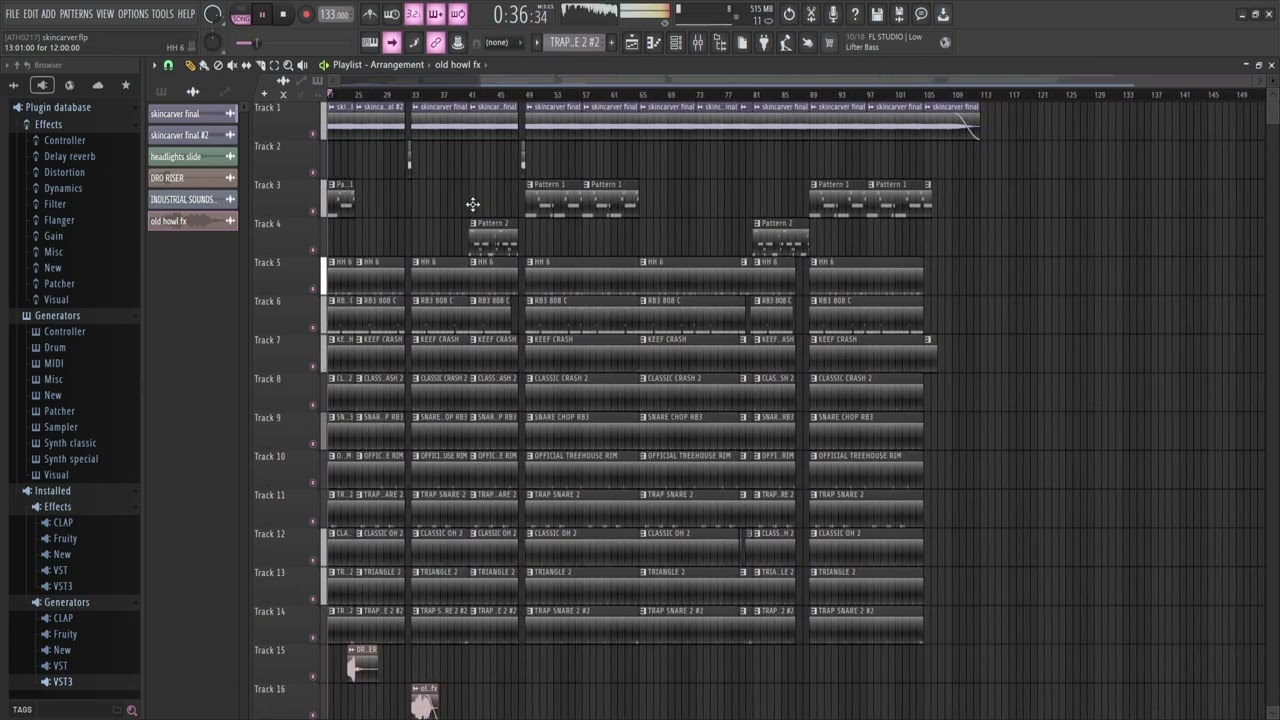Select the playback speaker tool in playlist
The height and width of the screenshot is (720, 1280).
click(x=302, y=65)
